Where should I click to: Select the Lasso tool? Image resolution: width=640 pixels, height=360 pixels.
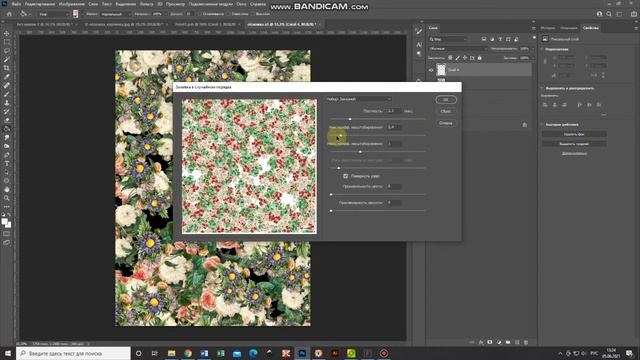[x=7, y=51]
